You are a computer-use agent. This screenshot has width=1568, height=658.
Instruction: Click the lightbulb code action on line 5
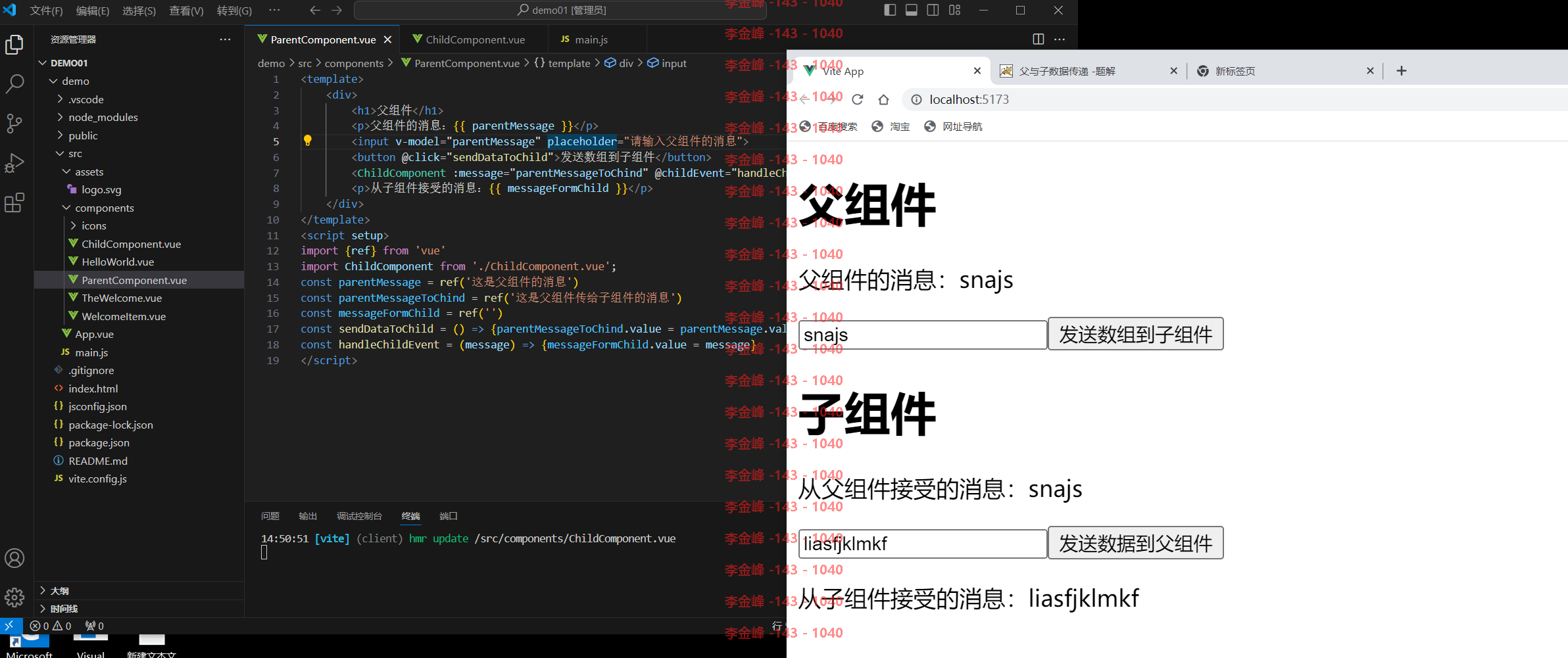click(x=307, y=141)
